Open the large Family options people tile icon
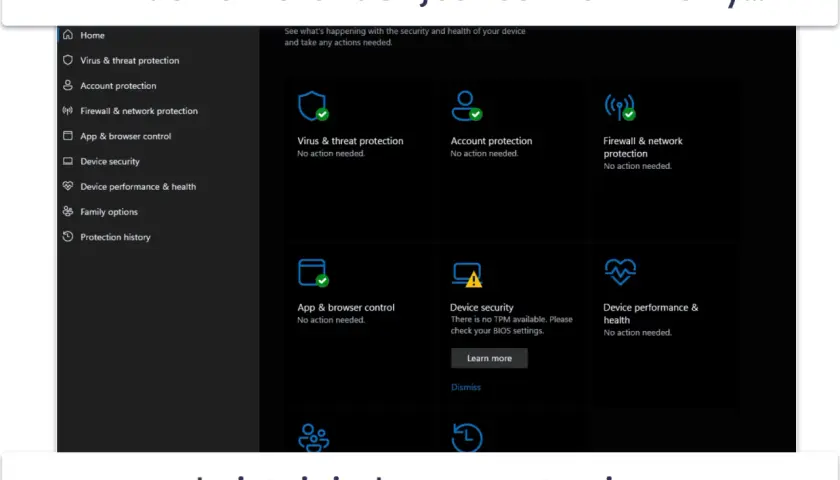The height and width of the screenshot is (480, 840). click(313, 438)
